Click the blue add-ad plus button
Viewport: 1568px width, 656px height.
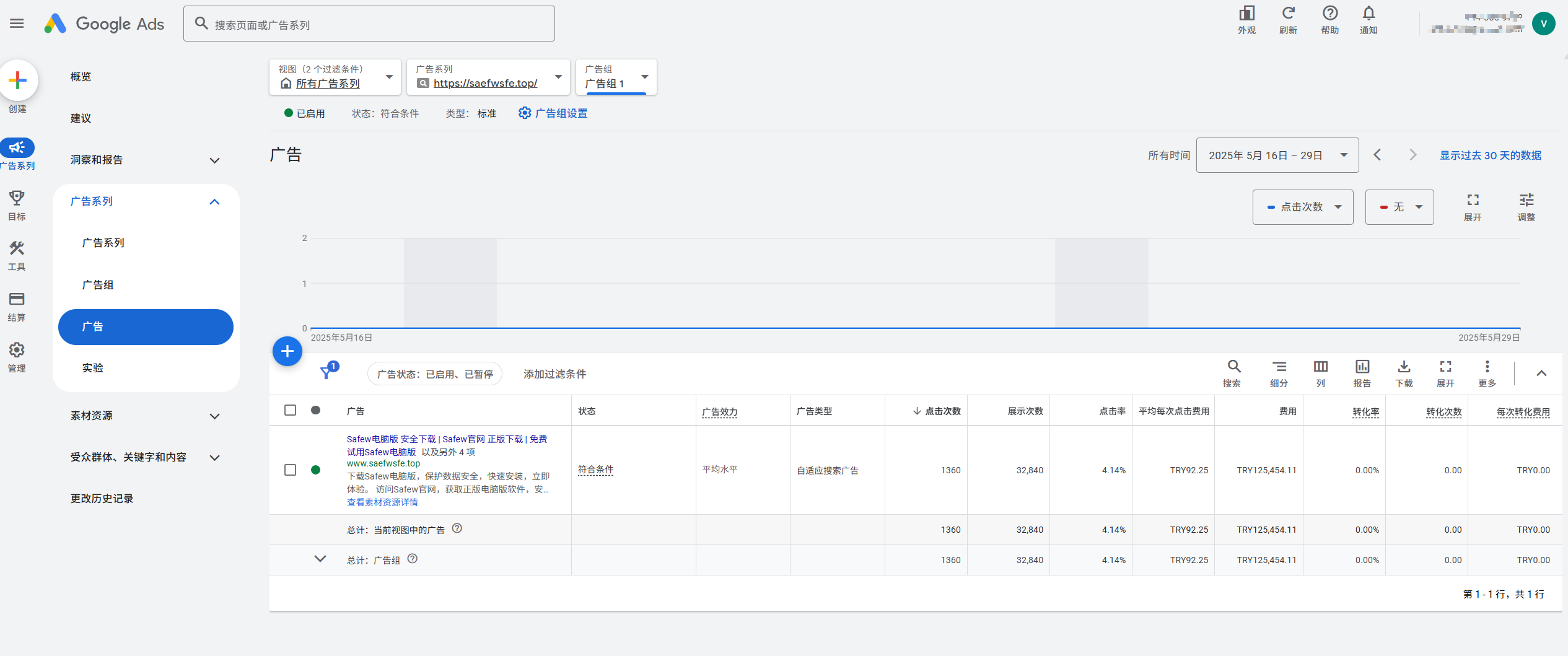point(287,351)
